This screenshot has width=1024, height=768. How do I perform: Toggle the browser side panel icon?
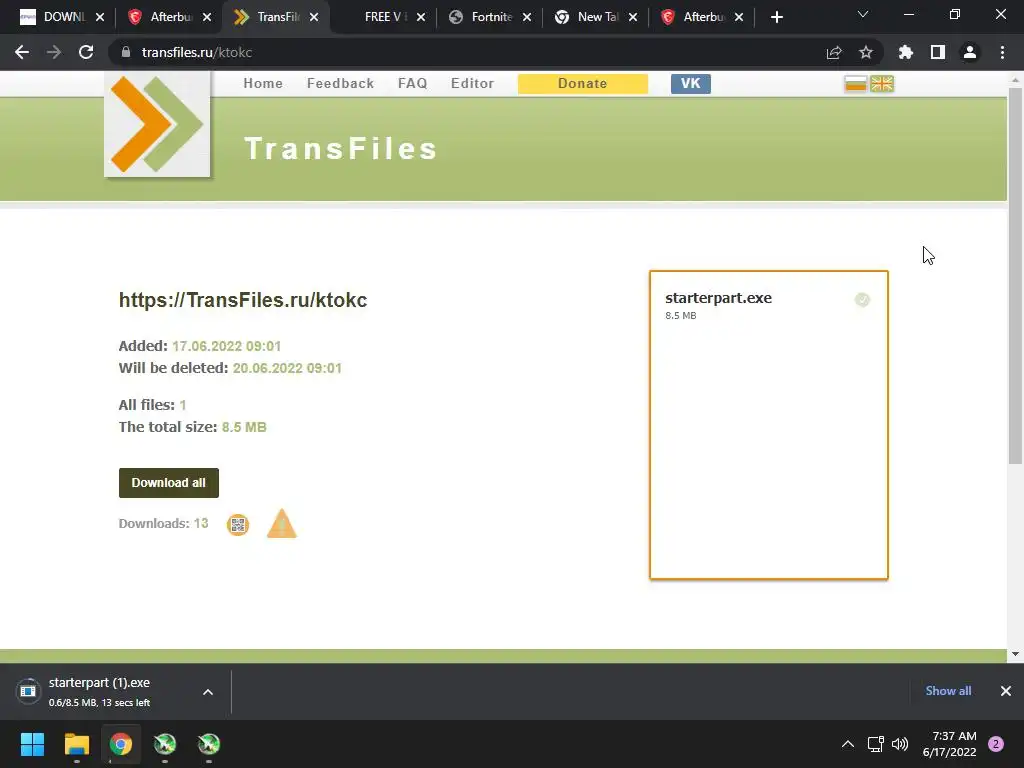(938, 52)
